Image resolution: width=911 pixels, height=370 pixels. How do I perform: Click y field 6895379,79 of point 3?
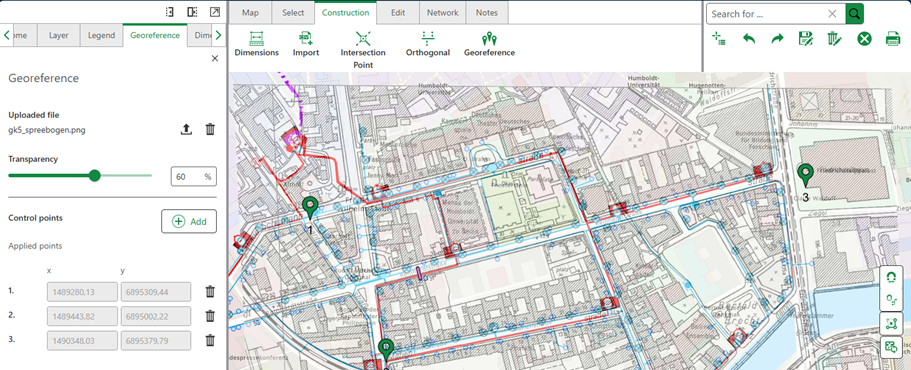156,340
